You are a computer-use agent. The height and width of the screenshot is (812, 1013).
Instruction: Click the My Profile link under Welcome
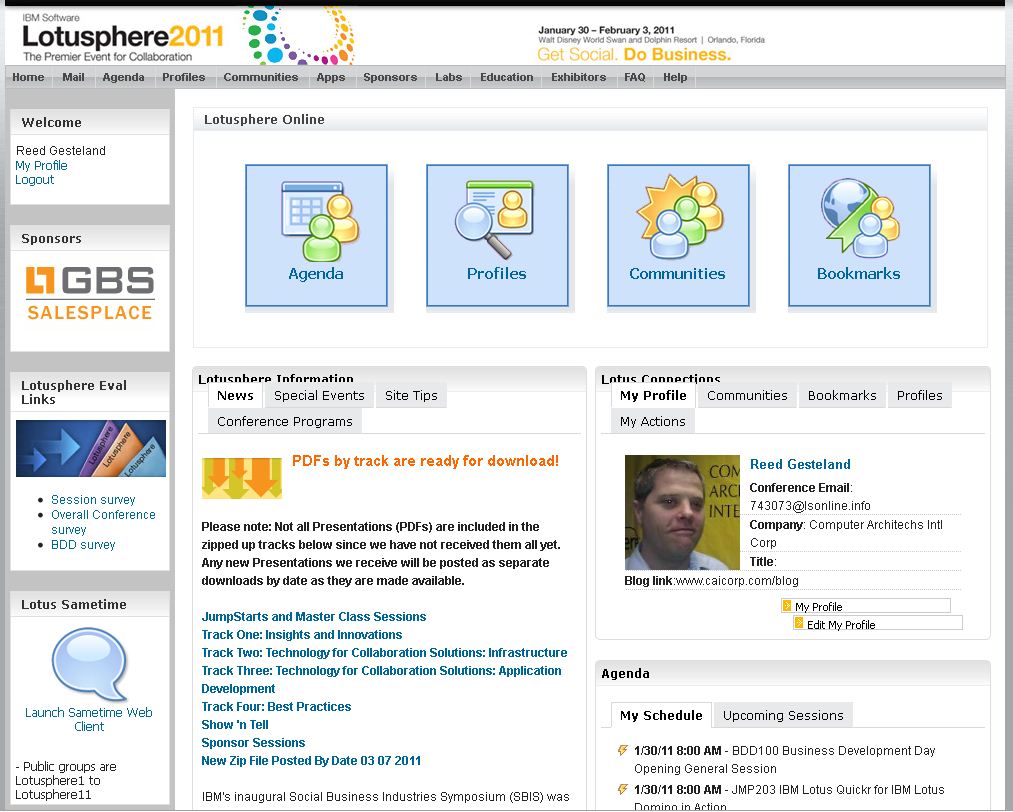point(41,165)
